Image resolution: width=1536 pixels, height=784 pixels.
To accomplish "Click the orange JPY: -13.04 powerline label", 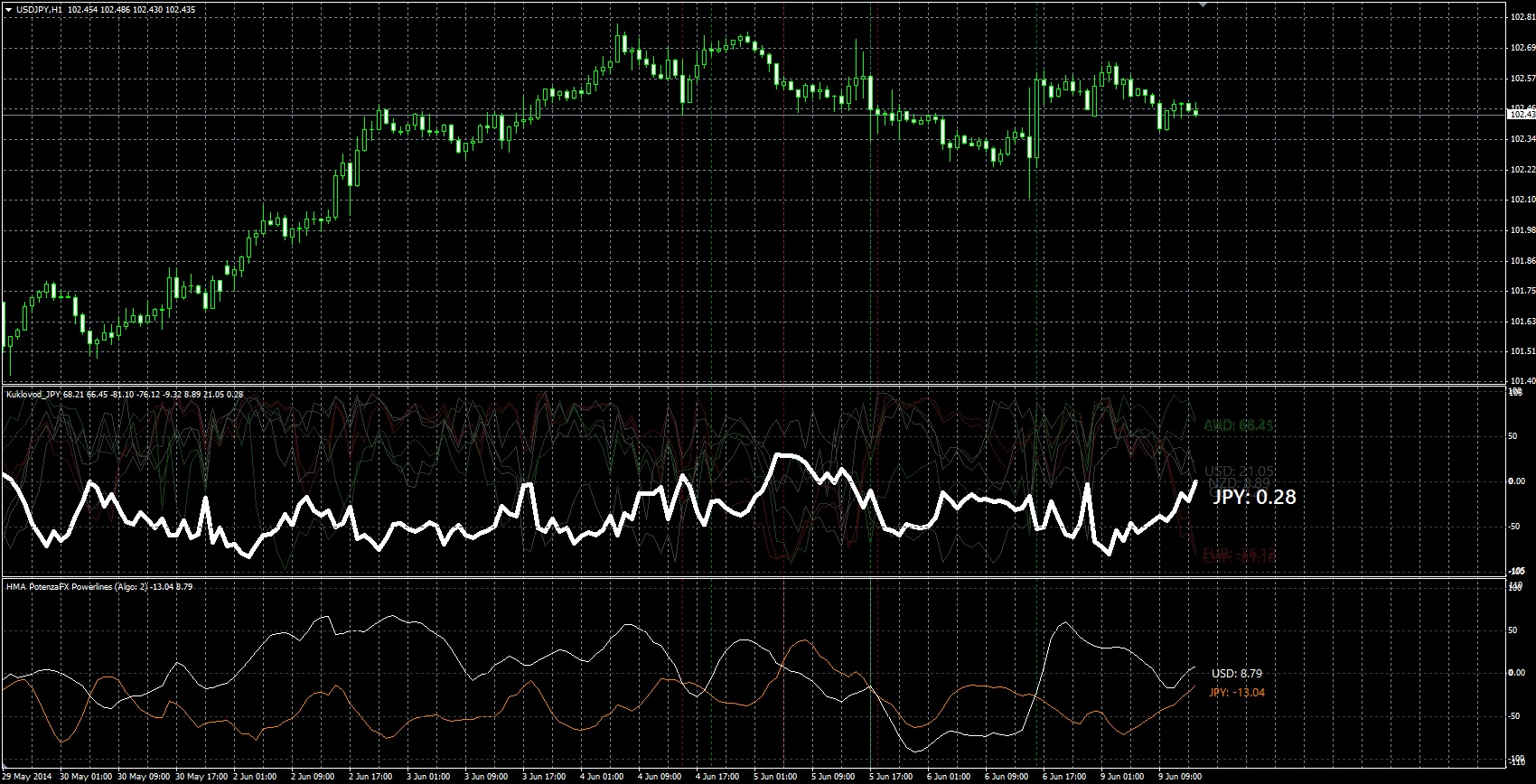I will click(1237, 693).
